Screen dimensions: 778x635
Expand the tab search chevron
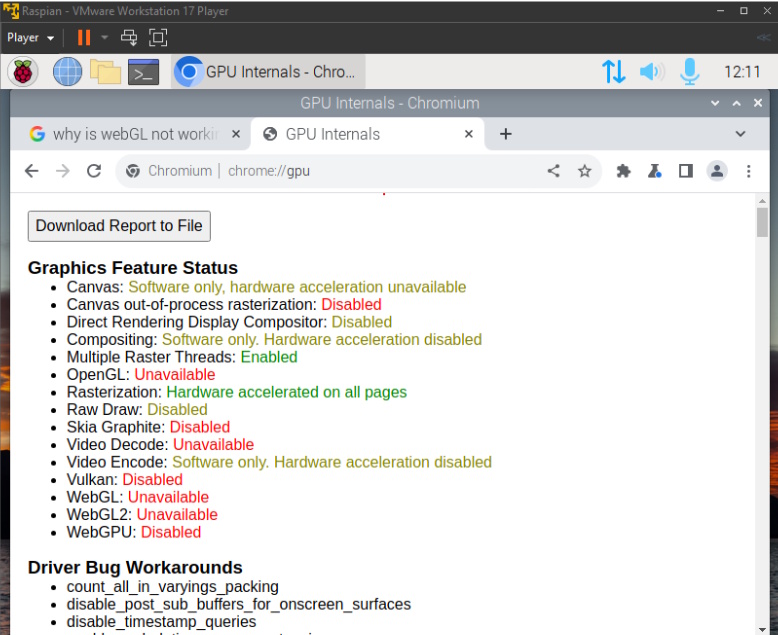point(740,134)
